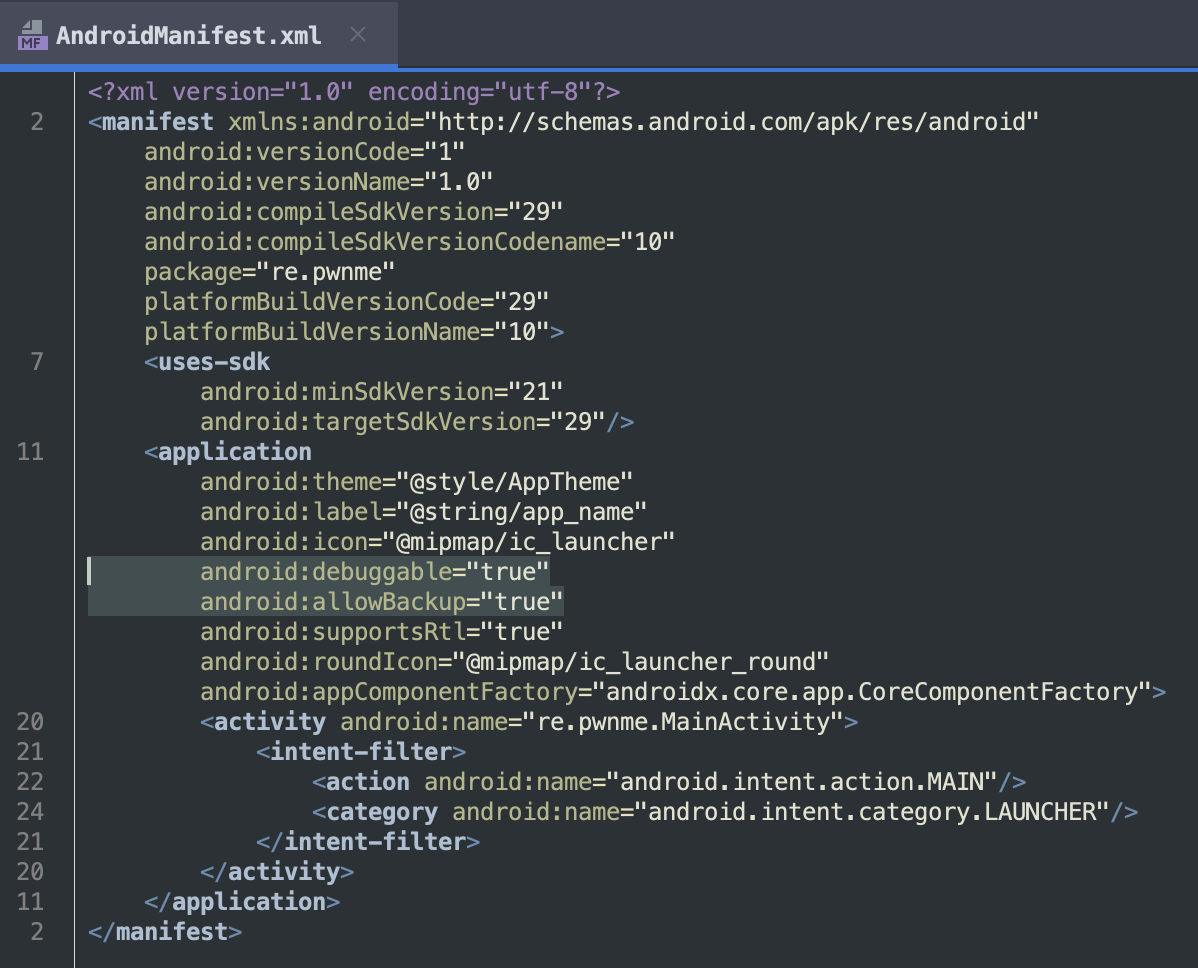Click android:versionCode="1" attribute
This screenshot has height=968, width=1198.
pos(304,151)
